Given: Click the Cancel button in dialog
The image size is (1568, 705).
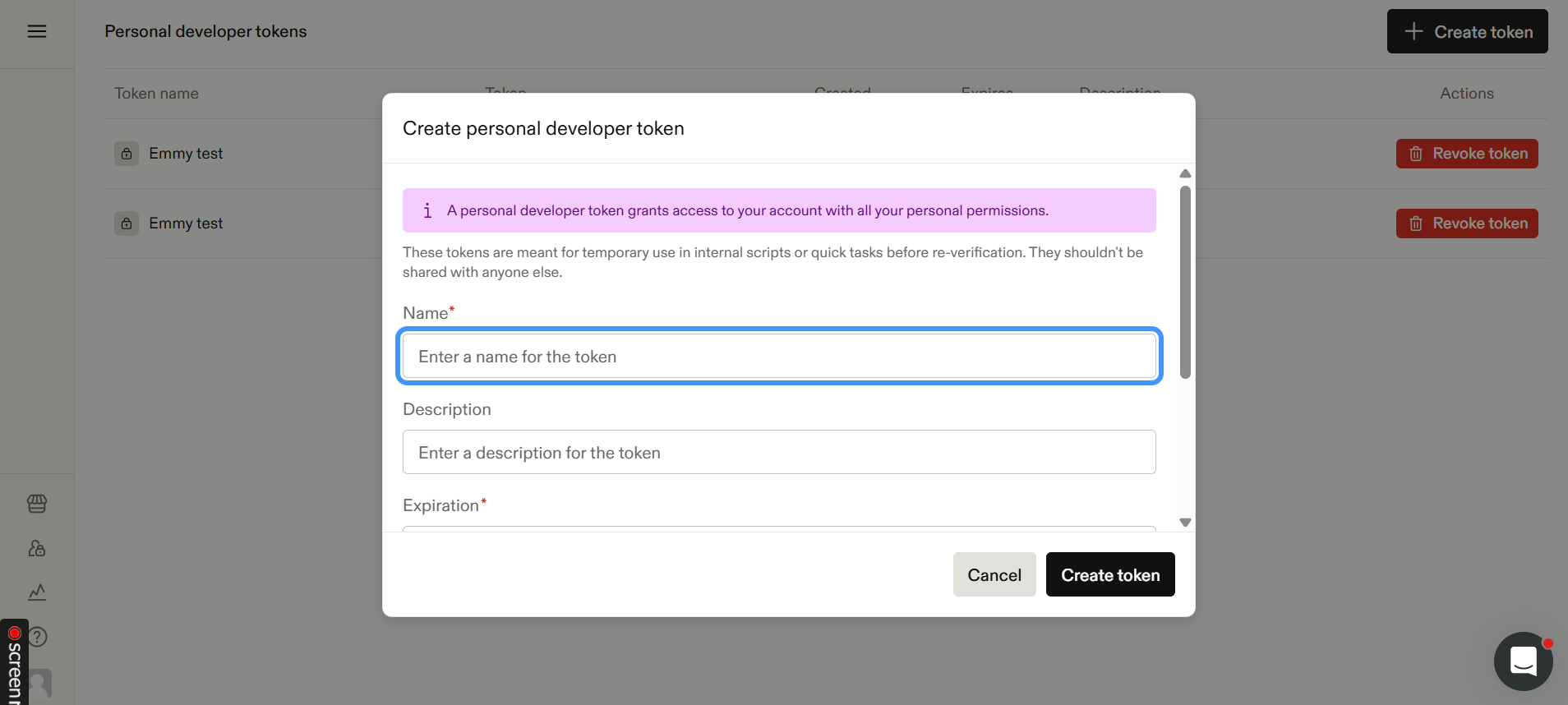Looking at the screenshot, I should 994,574.
